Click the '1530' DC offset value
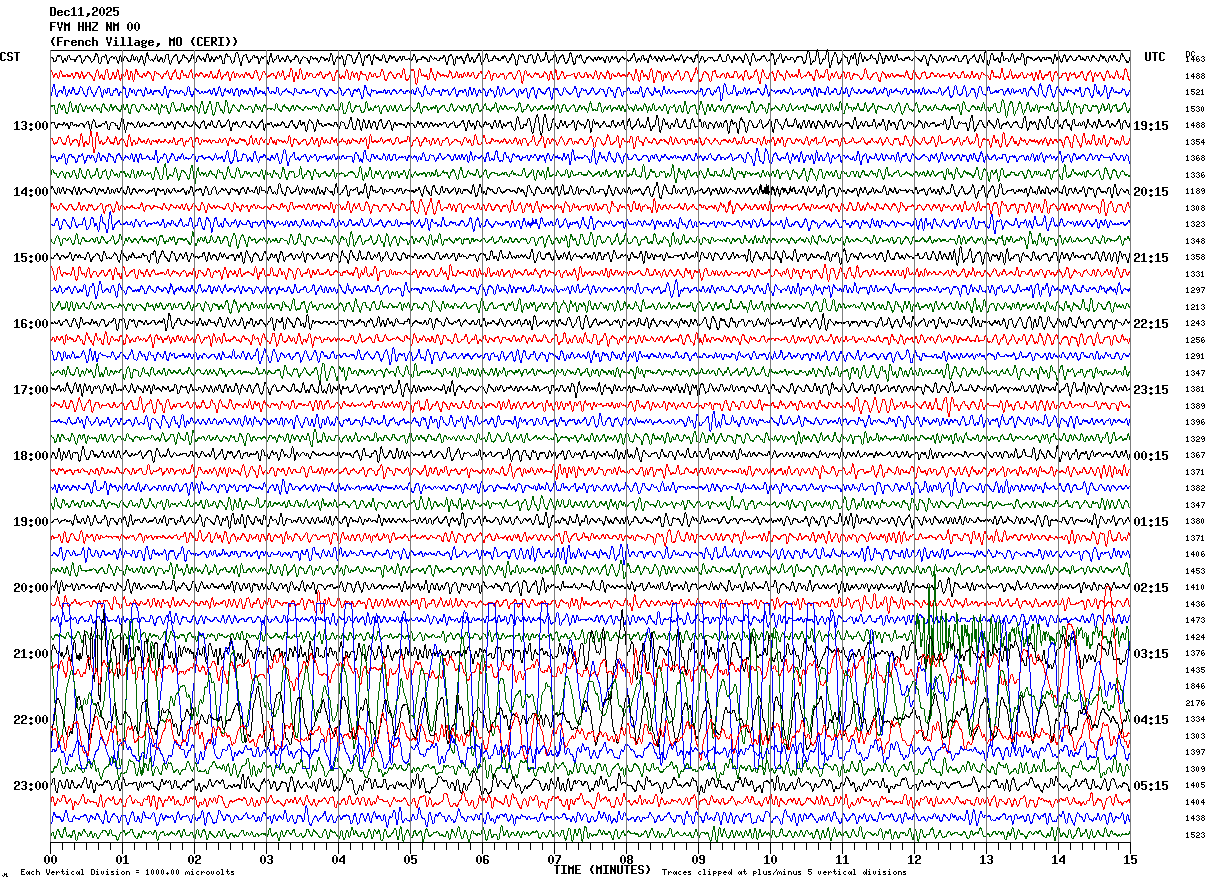1210x886 pixels. pyautogui.click(x=1195, y=109)
